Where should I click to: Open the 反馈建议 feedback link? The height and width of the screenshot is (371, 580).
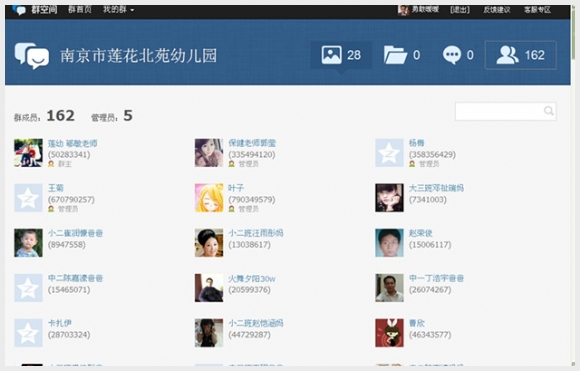496,10
